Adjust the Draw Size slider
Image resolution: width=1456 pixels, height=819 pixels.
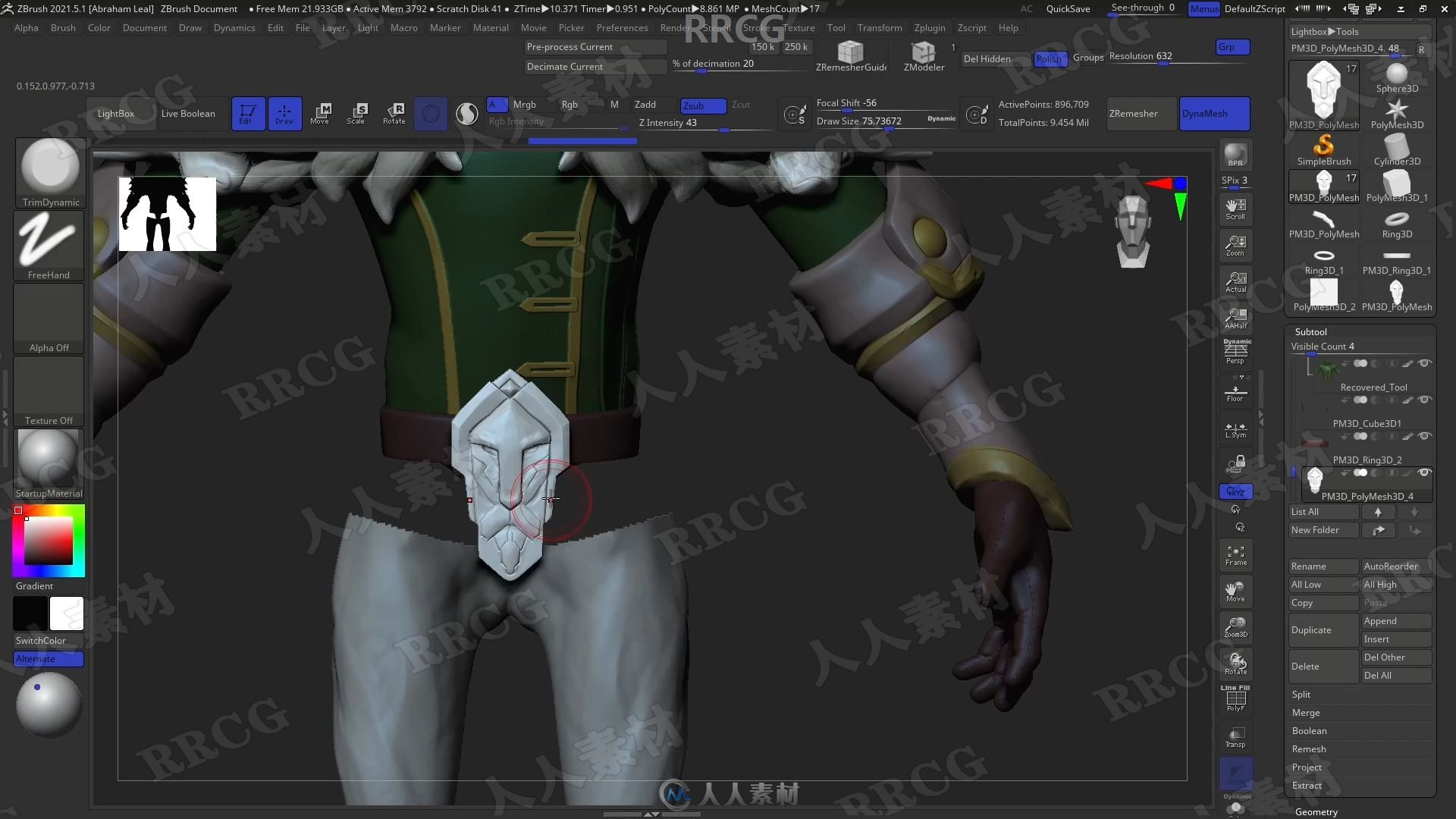[x=886, y=121]
